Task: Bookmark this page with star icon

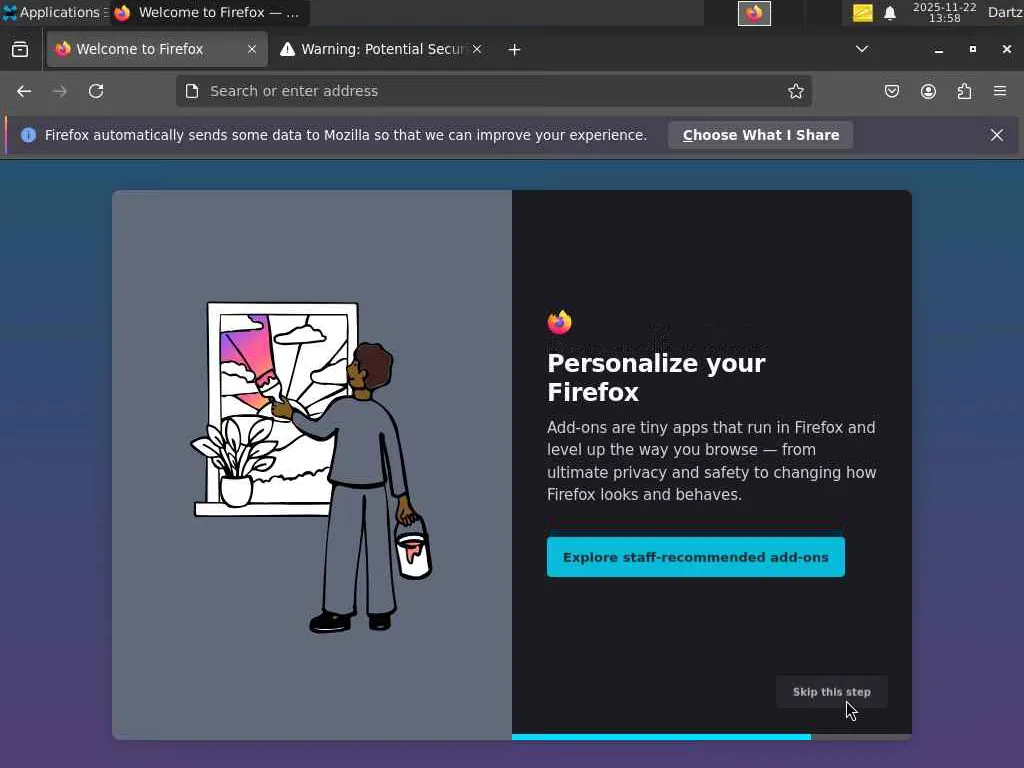Action: (795, 91)
